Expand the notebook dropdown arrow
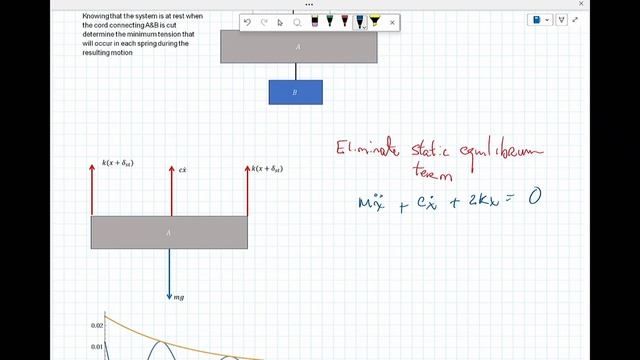 point(547,20)
